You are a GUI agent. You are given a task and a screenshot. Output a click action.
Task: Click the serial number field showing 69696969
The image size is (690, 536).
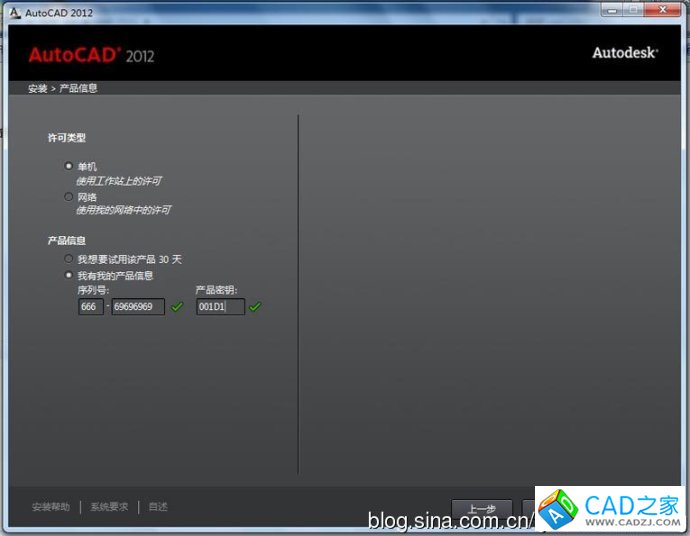click(138, 307)
